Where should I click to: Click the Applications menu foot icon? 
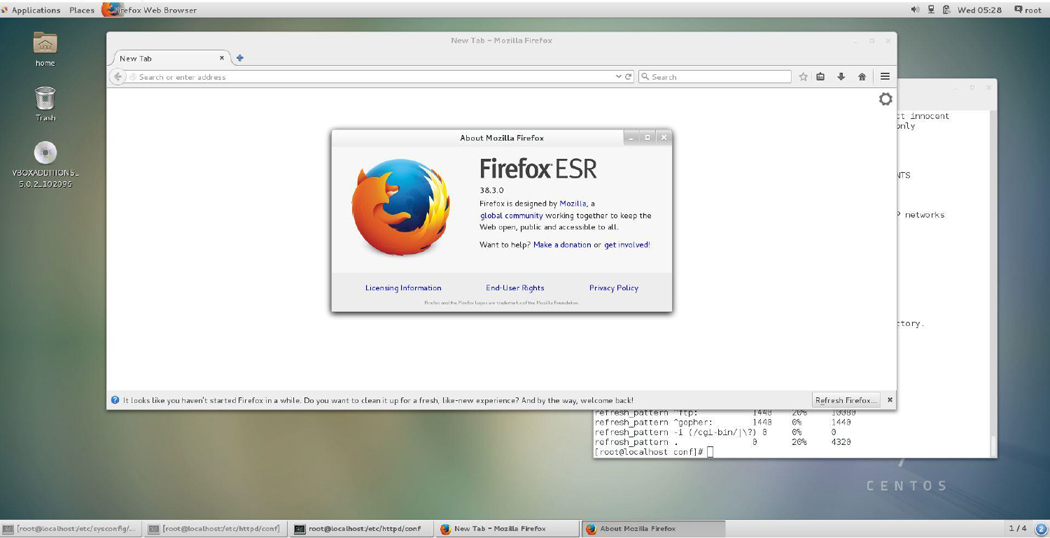[x=5, y=10]
